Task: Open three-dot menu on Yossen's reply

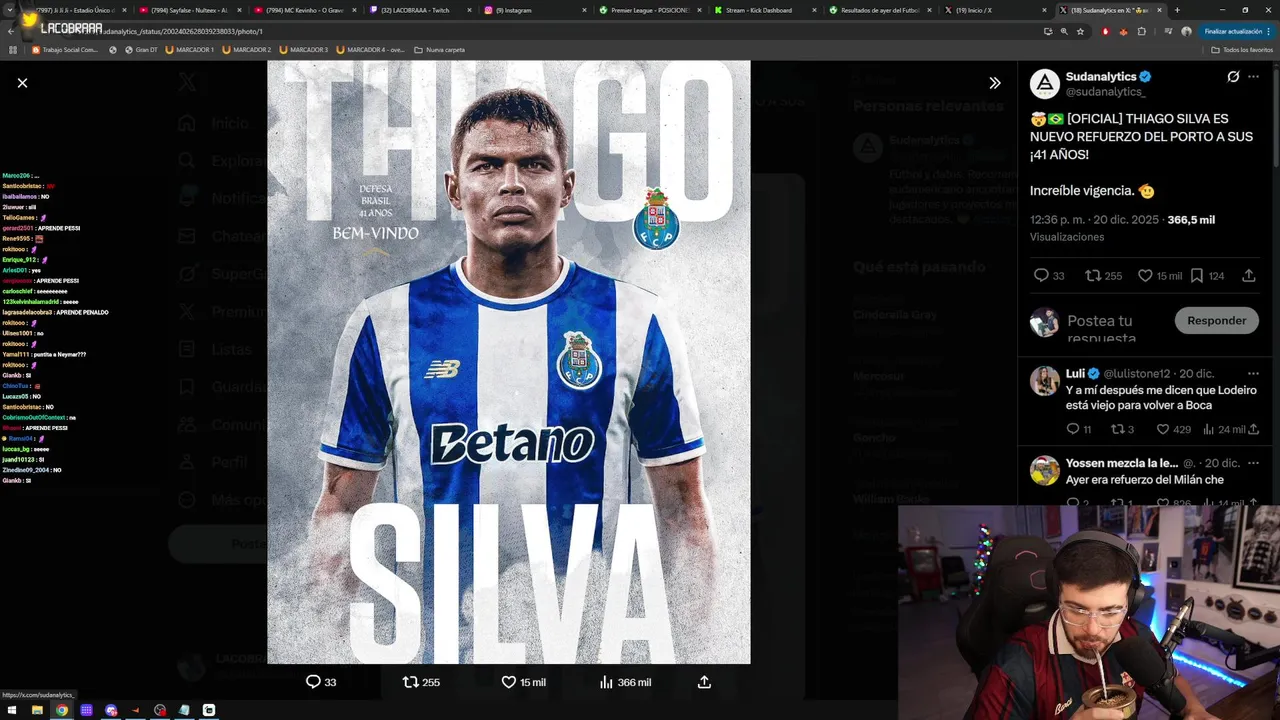Action: 1253,463
